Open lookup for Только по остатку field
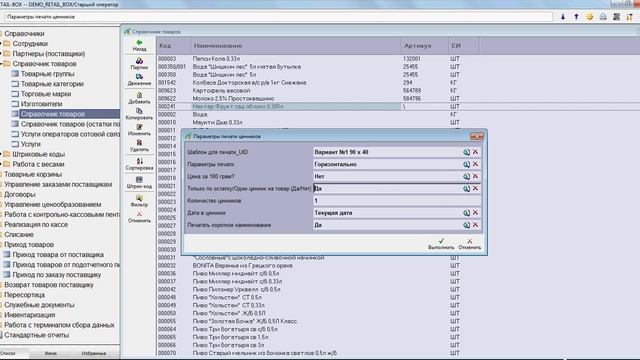Screen dimensions: 640x360 click(x=466, y=189)
